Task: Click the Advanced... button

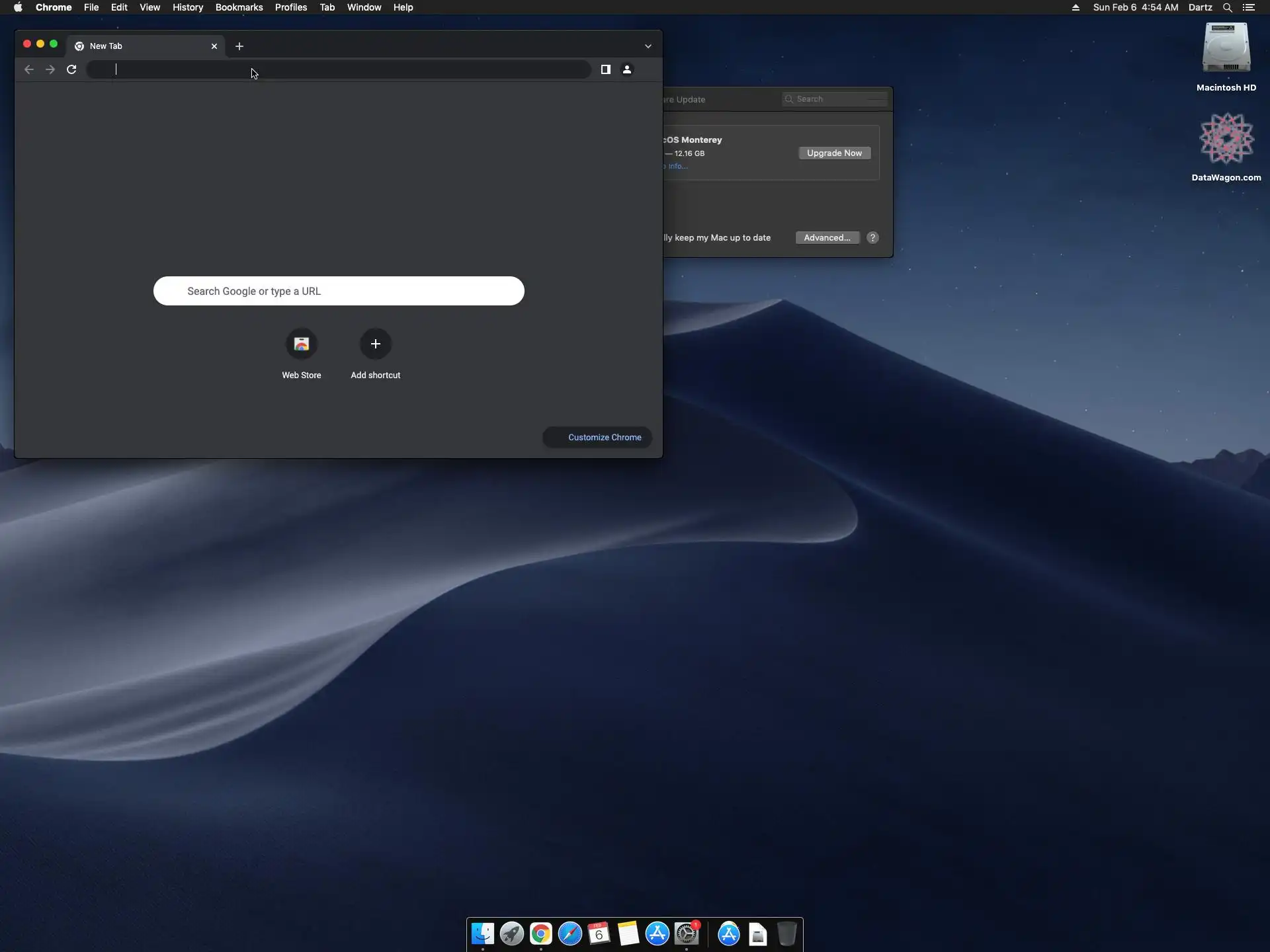Action: pos(827,237)
